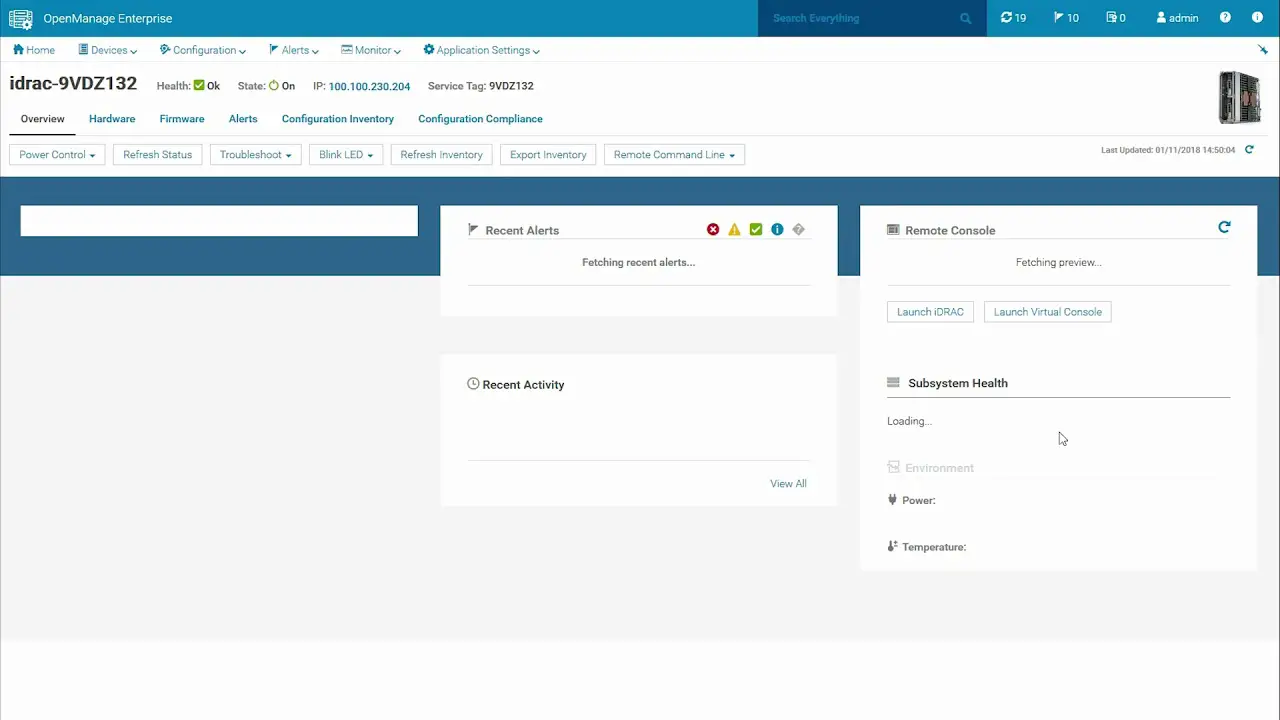Open the warranty icon showing 0
The height and width of the screenshot is (720, 1280).
click(1115, 17)
